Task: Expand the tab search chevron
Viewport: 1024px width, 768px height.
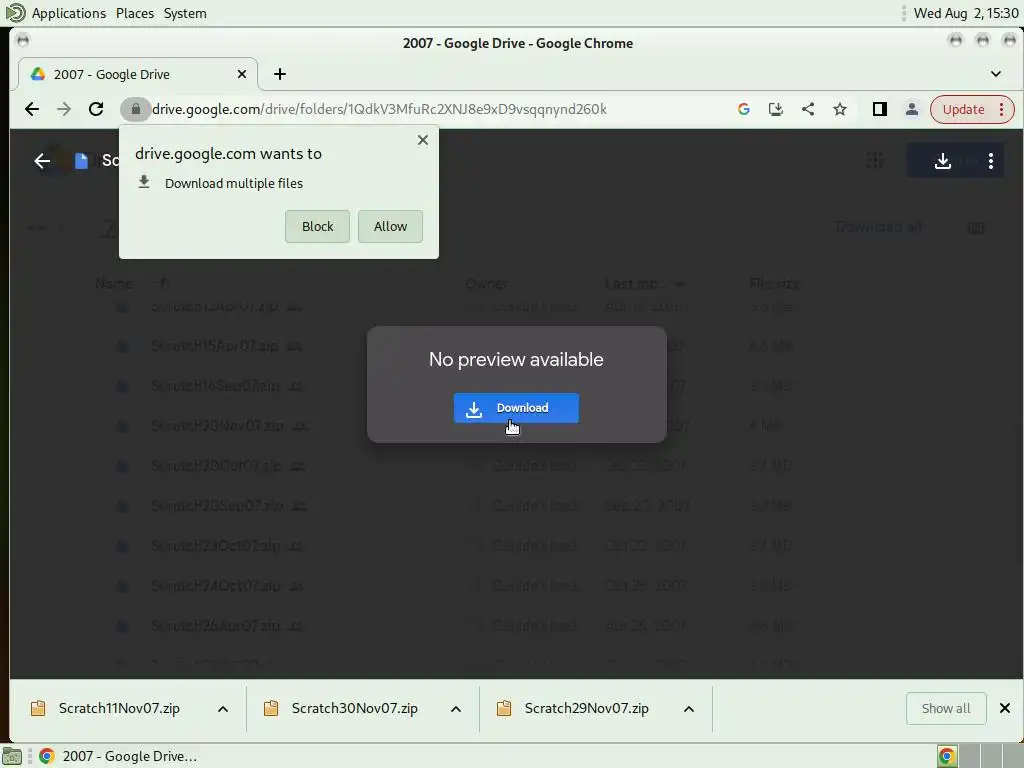Action: 995,74
